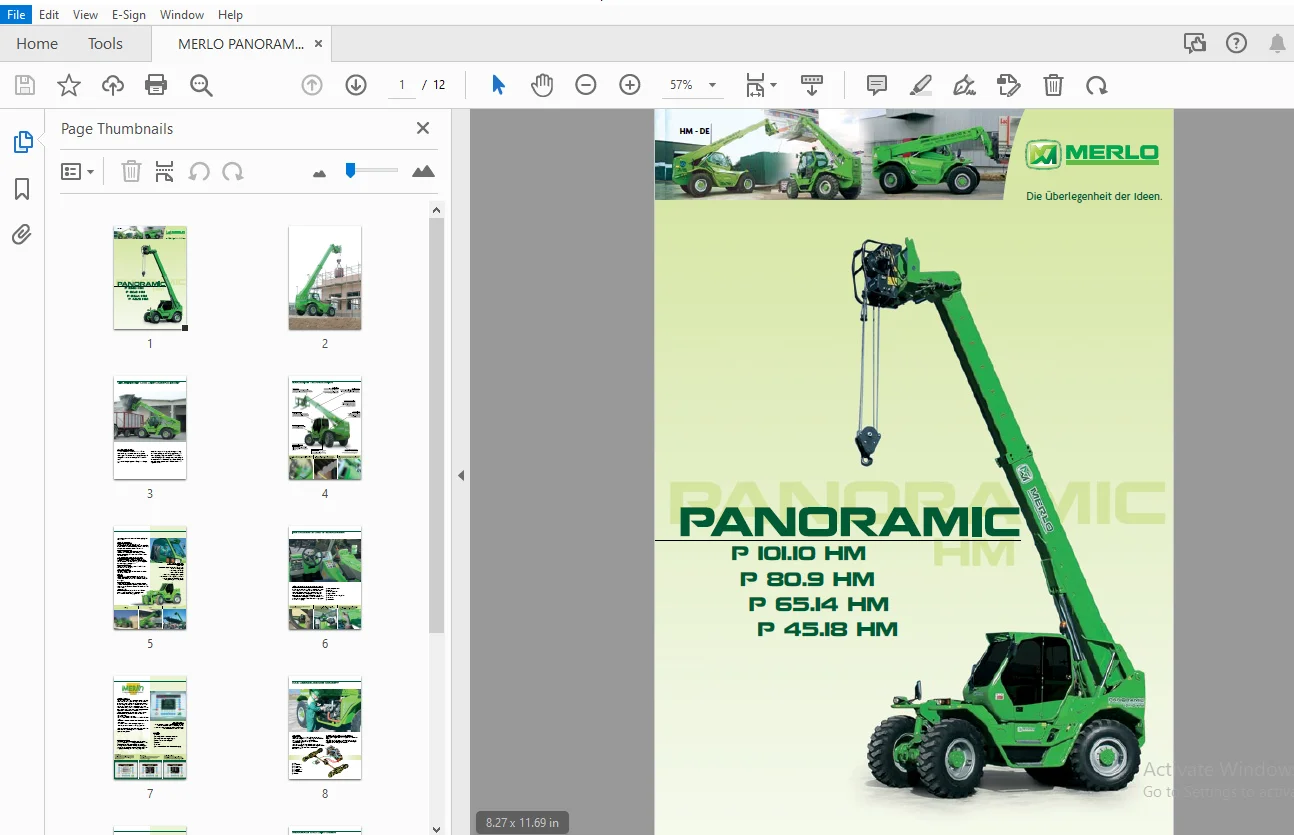Adjust the thumbnail size slider handle
This screenshot has height=835, width=1294.
[350, 171]
